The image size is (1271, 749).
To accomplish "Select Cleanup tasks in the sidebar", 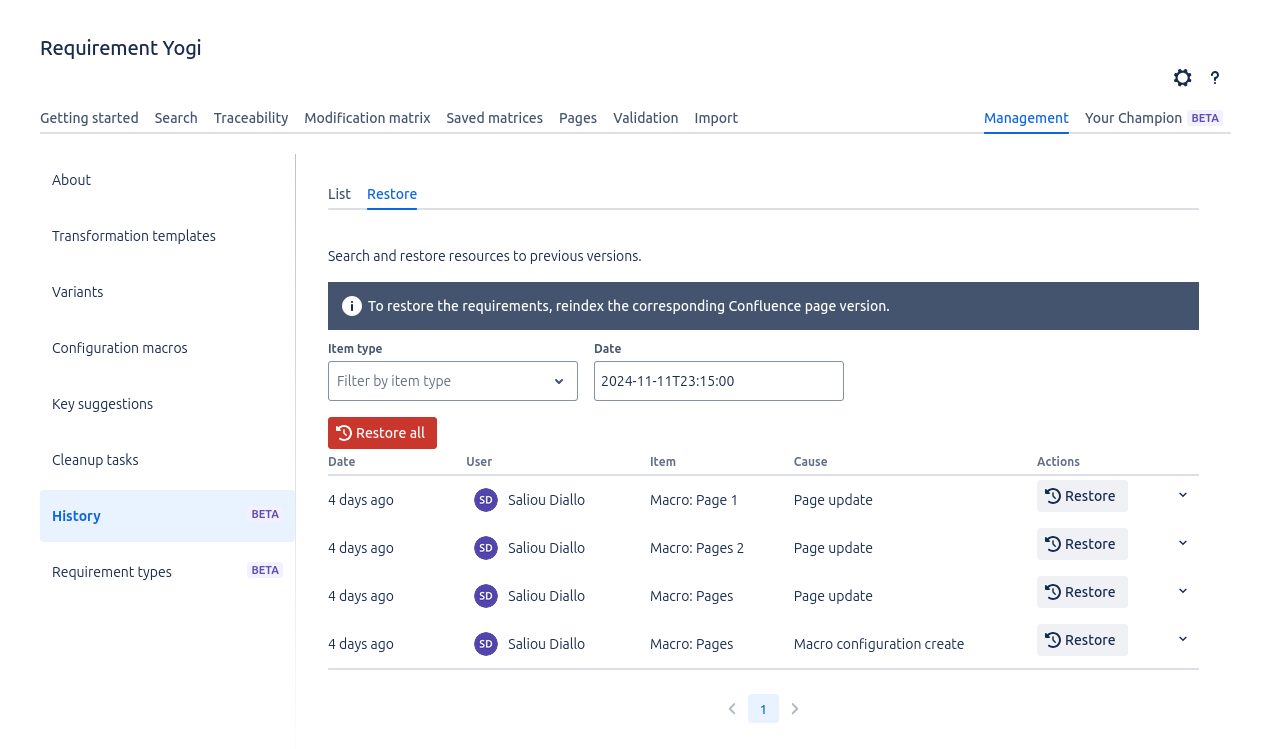I will (95, 460).
